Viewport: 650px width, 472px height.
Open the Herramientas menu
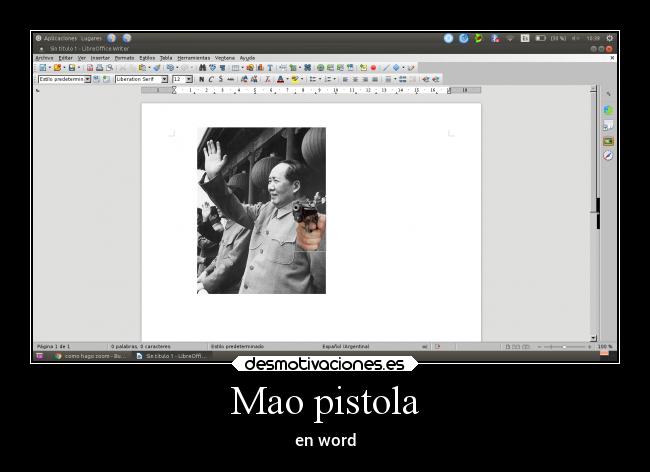pyautogui.click(x=194, y=58)
